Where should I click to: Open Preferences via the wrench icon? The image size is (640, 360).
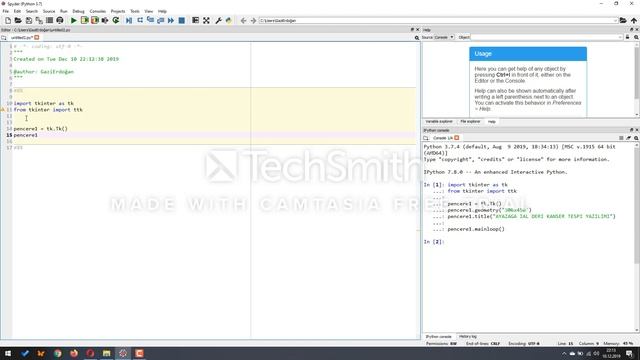(218, 20)
